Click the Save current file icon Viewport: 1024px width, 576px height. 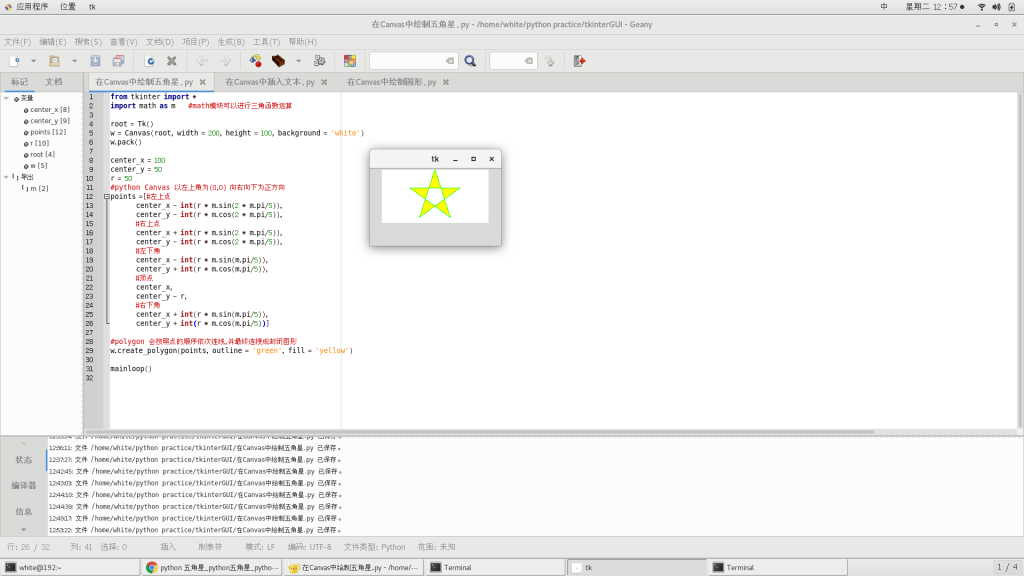pyautogui.click(x=95, y=61)
